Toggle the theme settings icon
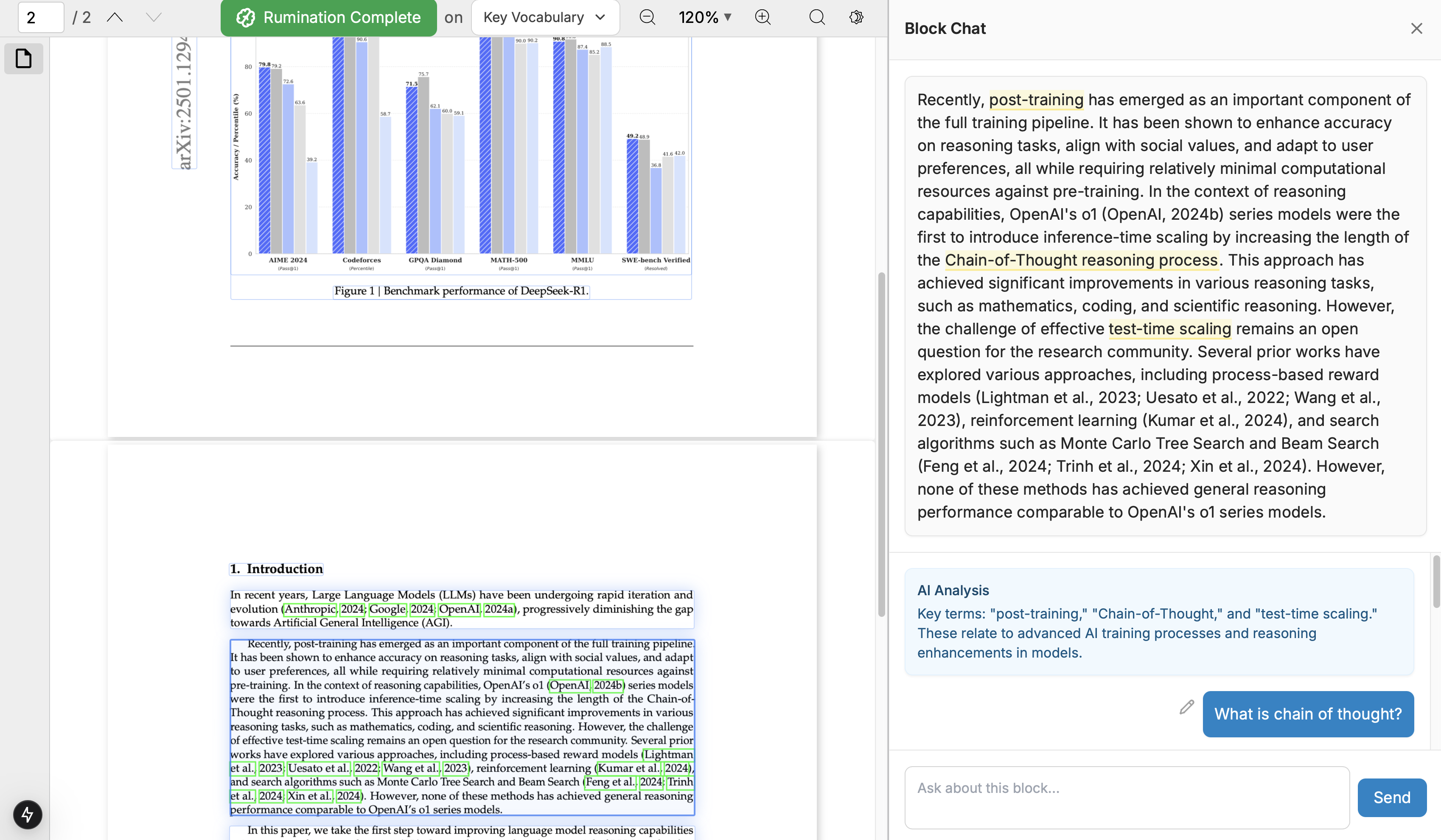Viewport: 1441px width, 840px height. click(x=856, y=17)
